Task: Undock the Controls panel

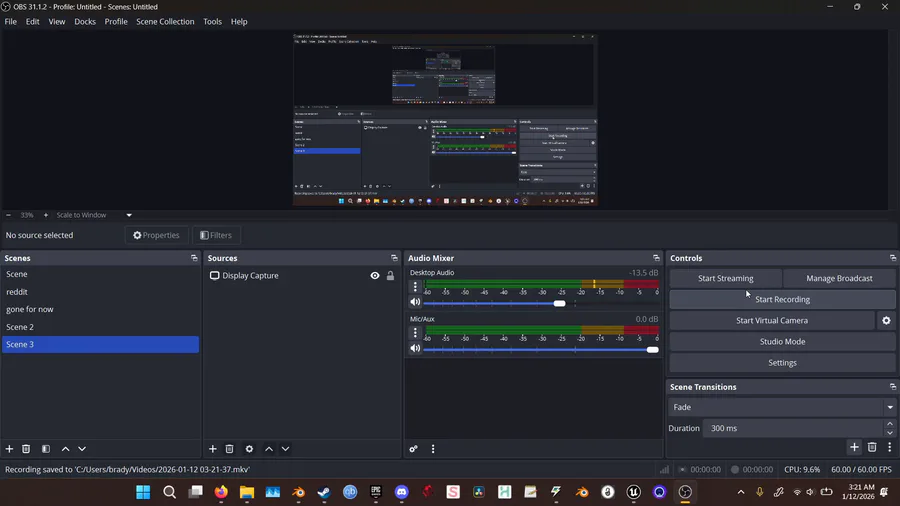Action: [x=893, y=258]
